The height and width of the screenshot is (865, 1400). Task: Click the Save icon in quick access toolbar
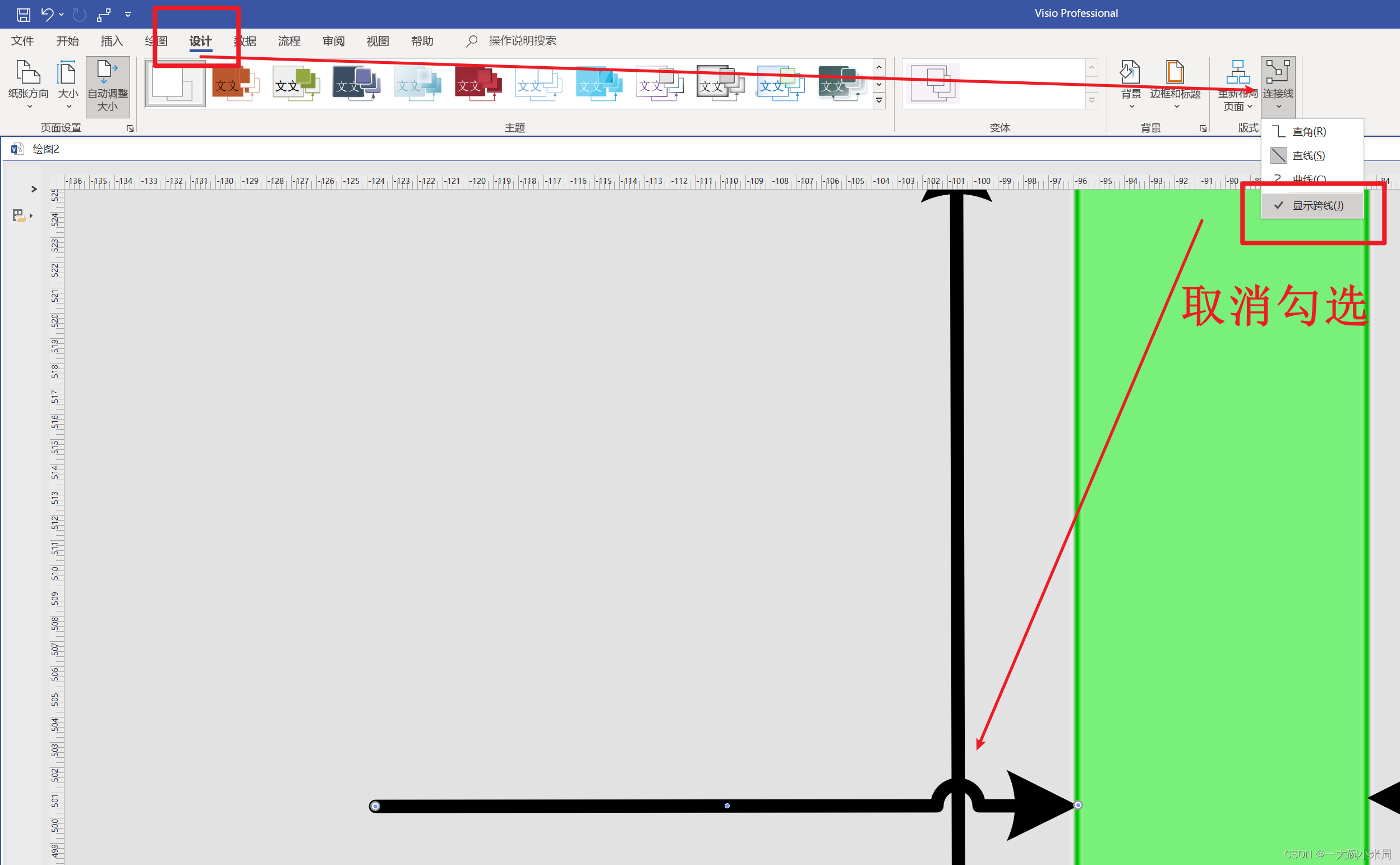click(23, 14)
